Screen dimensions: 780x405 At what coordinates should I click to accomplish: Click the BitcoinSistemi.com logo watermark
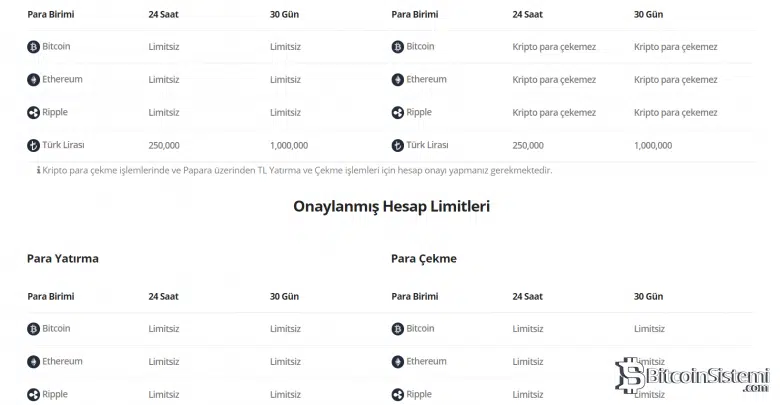[x=692, y=376]
